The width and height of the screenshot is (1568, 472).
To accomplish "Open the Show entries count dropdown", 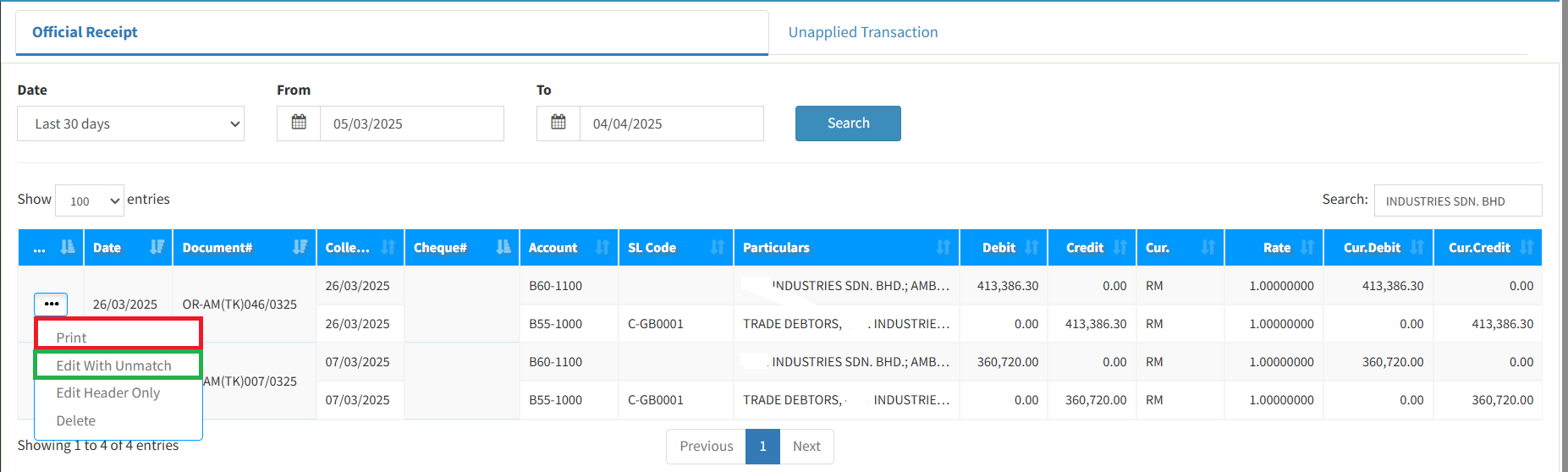I will 90,200.
